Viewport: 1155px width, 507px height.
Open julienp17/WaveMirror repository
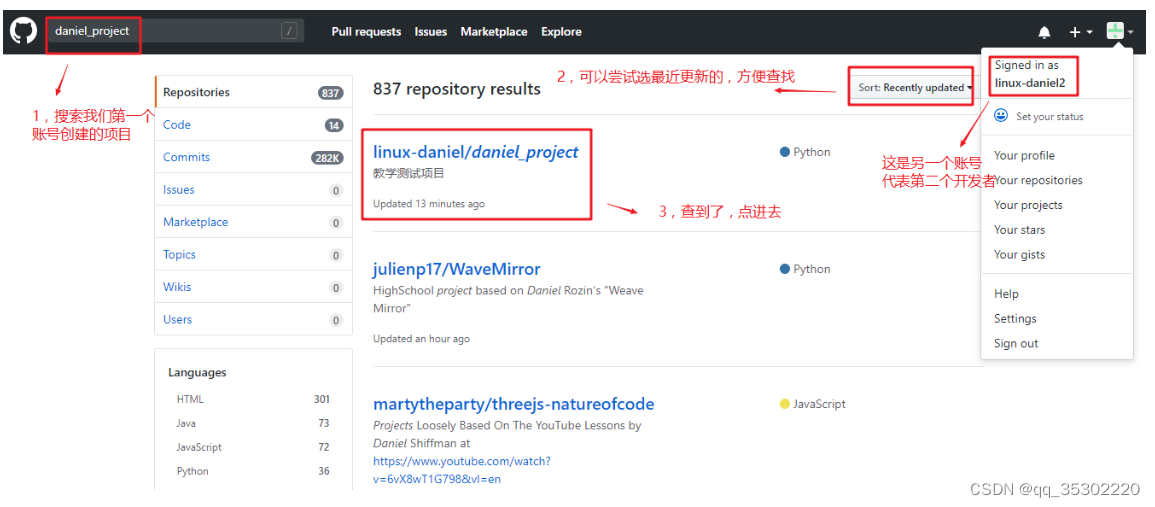pos(457,269)
